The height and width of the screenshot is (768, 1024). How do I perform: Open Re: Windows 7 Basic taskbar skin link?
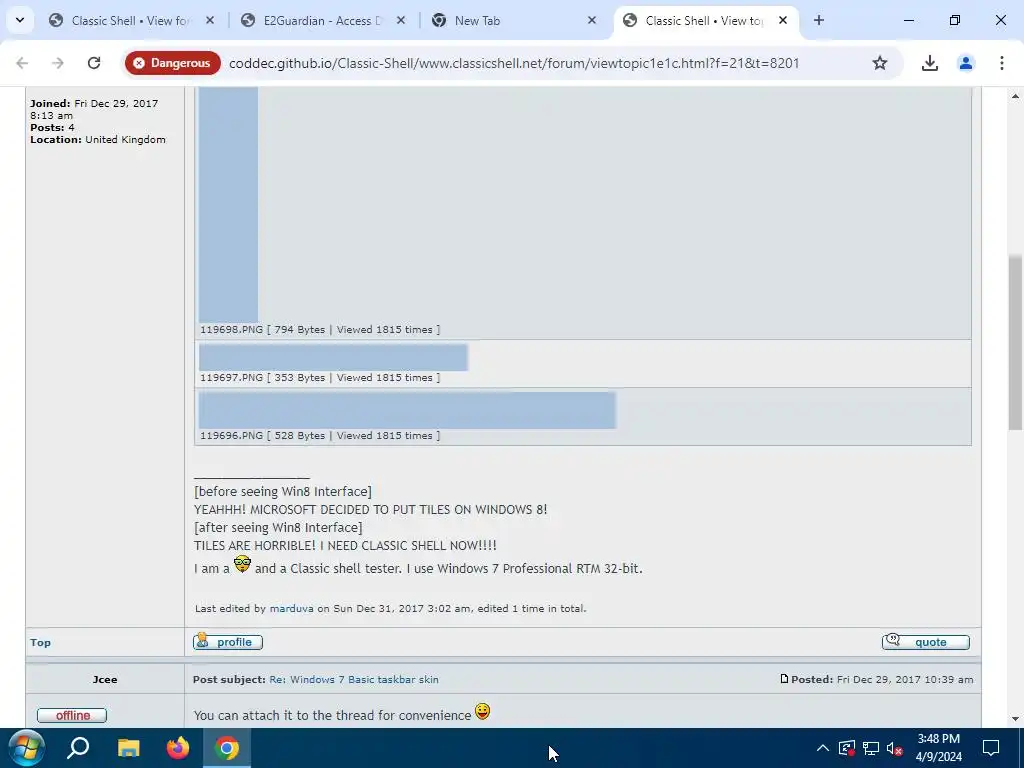point(353,679)
